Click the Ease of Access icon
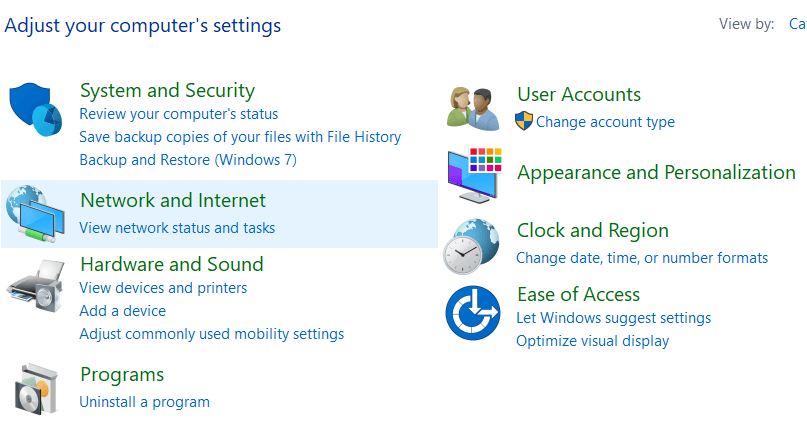Screen dimensions: 807x422 [x=473, y=312]
